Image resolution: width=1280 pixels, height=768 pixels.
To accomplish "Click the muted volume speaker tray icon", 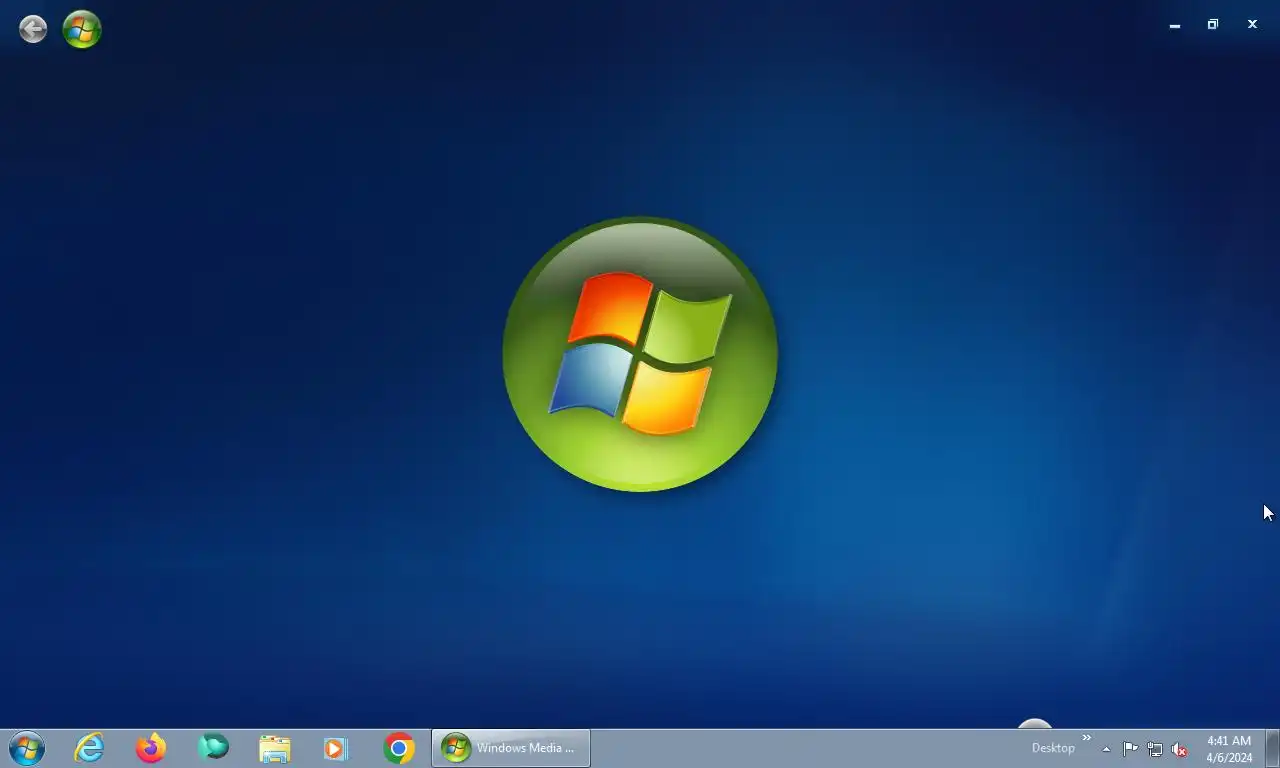I will click(1179, 749).
